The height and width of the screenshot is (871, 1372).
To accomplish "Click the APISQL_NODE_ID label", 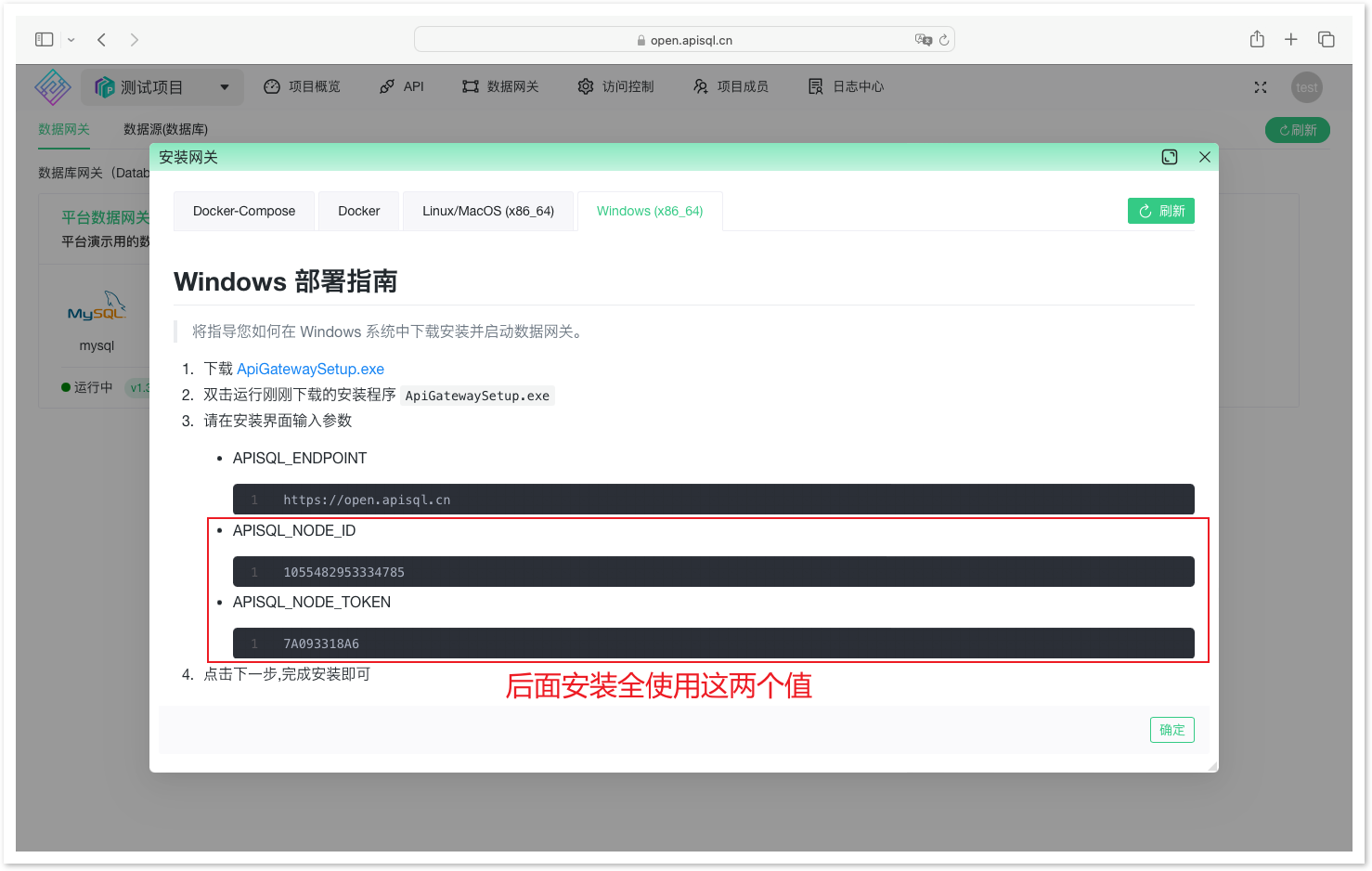I will 294,530.
